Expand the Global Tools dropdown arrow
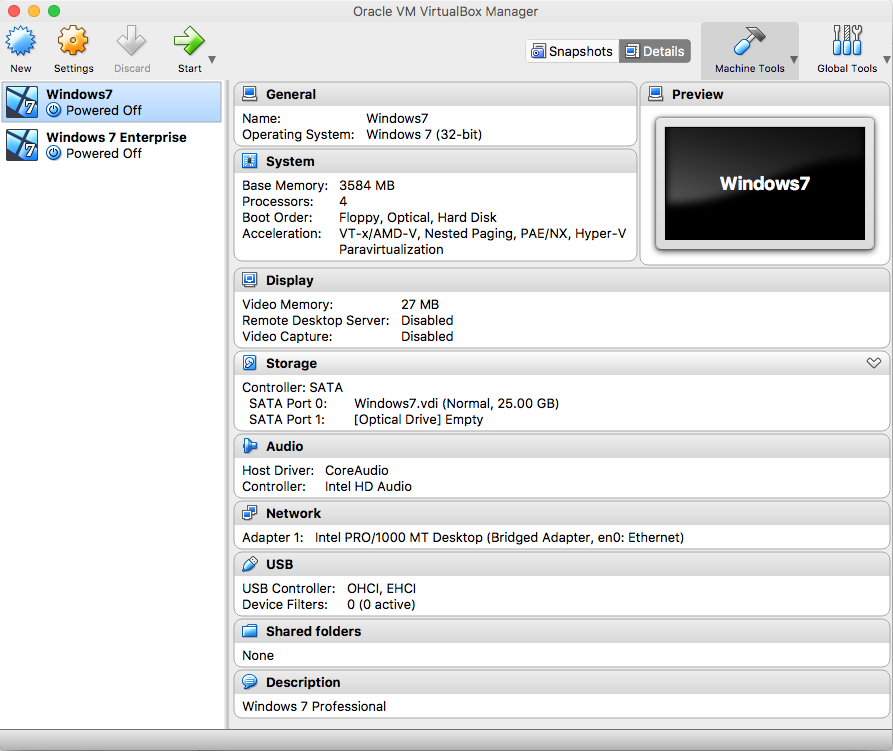Screen dimensions: 893x751 click(884, 60)
